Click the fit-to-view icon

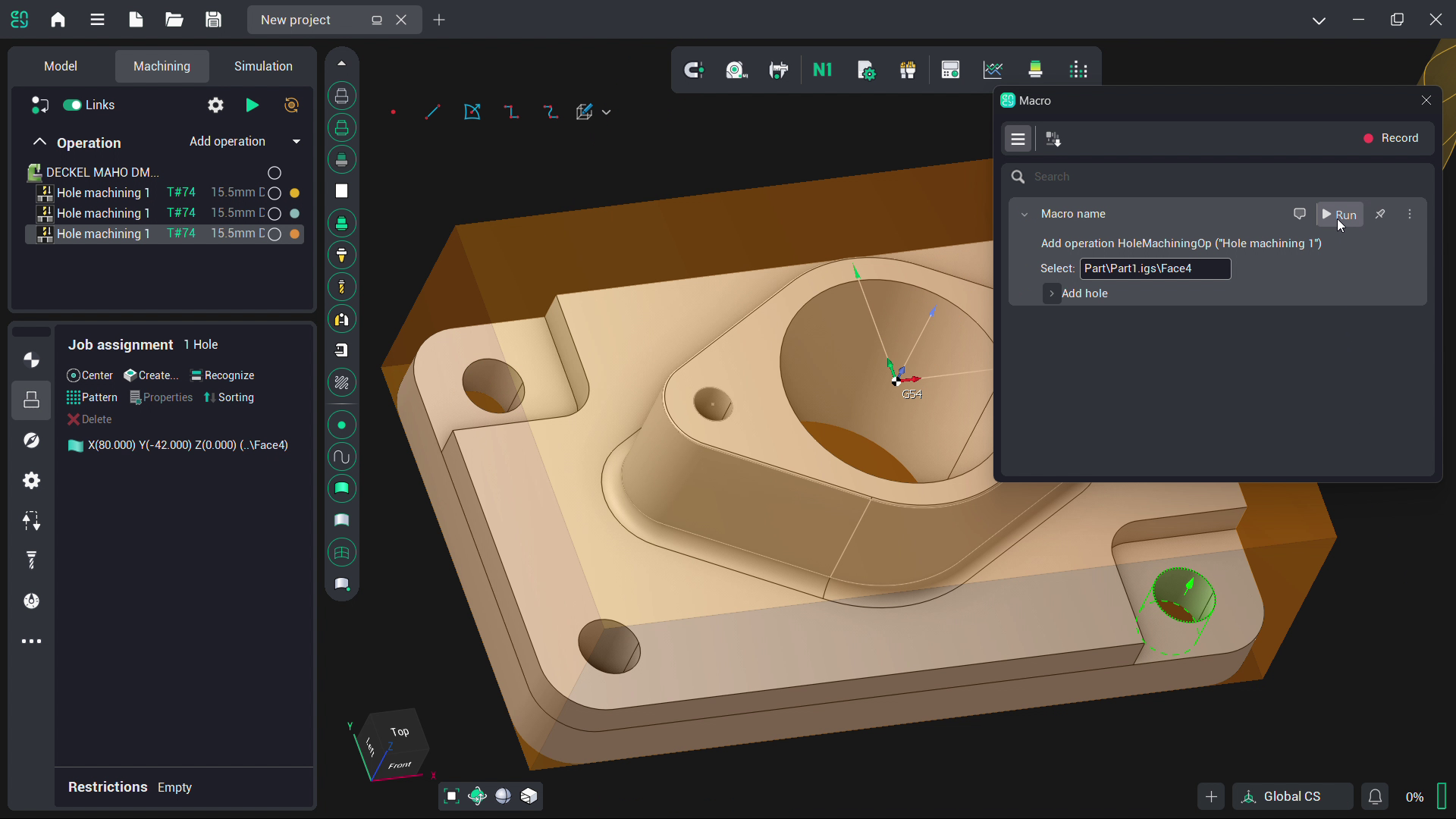pyautogui.click(x=451, y=795)
